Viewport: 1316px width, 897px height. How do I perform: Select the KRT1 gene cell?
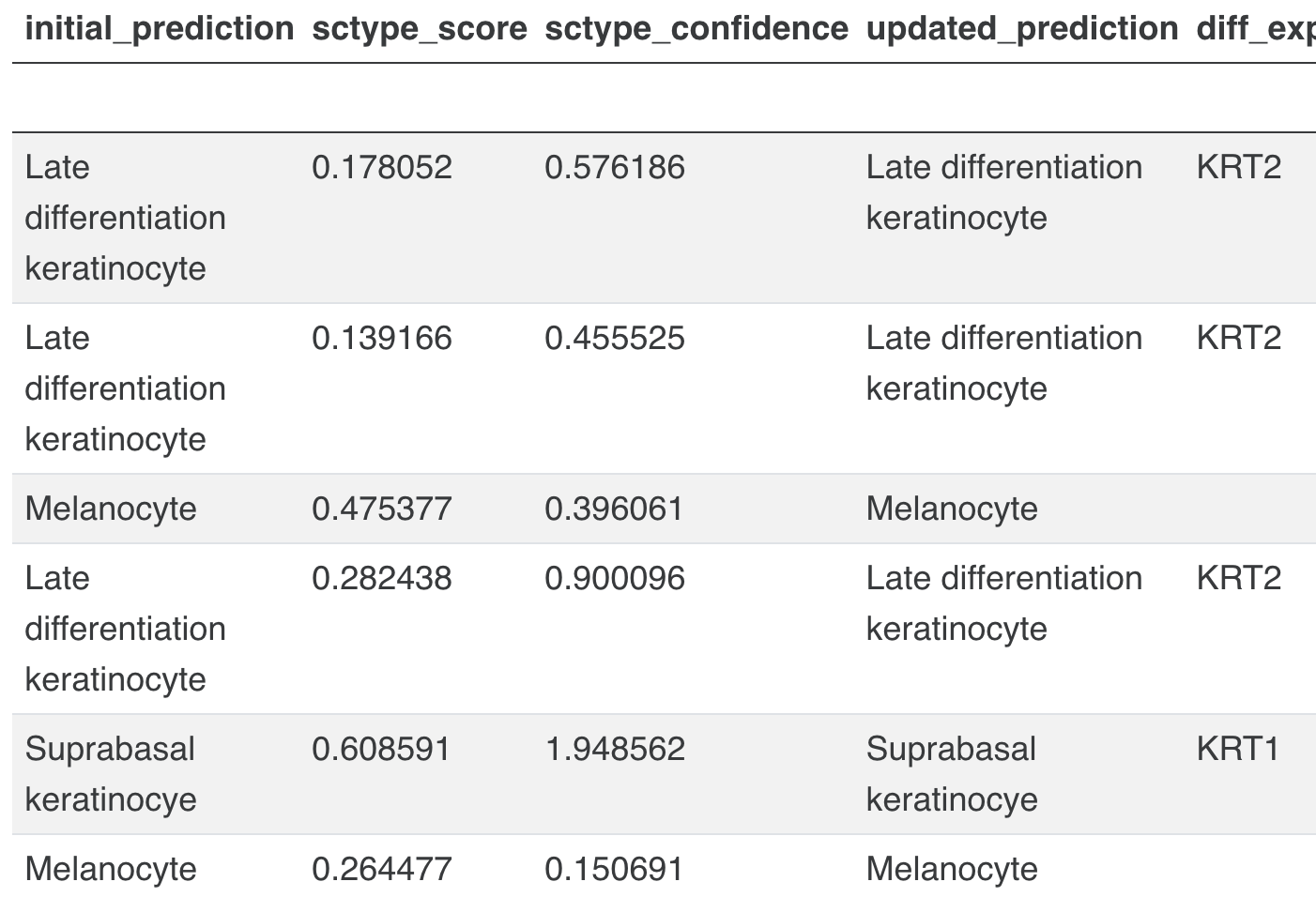point(1238,749)
